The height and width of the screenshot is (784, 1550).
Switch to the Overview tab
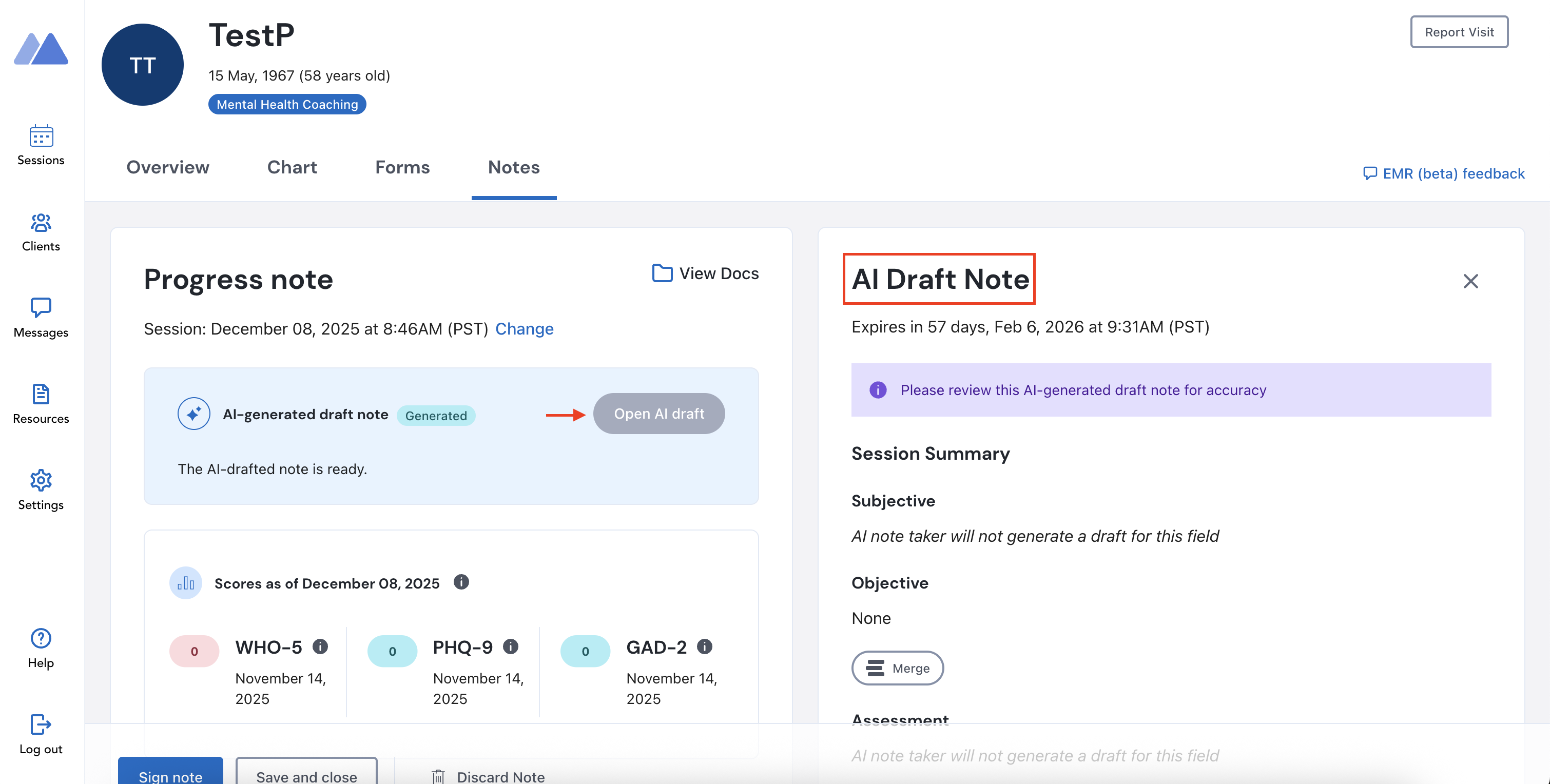coord(168,167)
